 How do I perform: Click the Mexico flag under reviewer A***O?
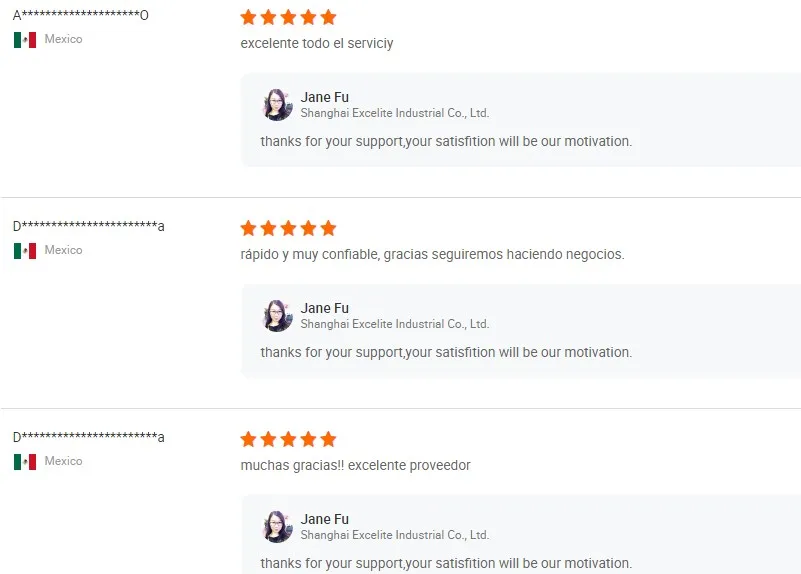tap(25, 40)
